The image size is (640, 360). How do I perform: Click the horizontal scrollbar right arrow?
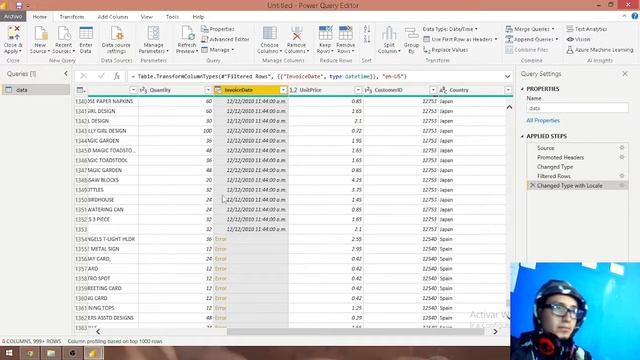click(x=495, y=331)
